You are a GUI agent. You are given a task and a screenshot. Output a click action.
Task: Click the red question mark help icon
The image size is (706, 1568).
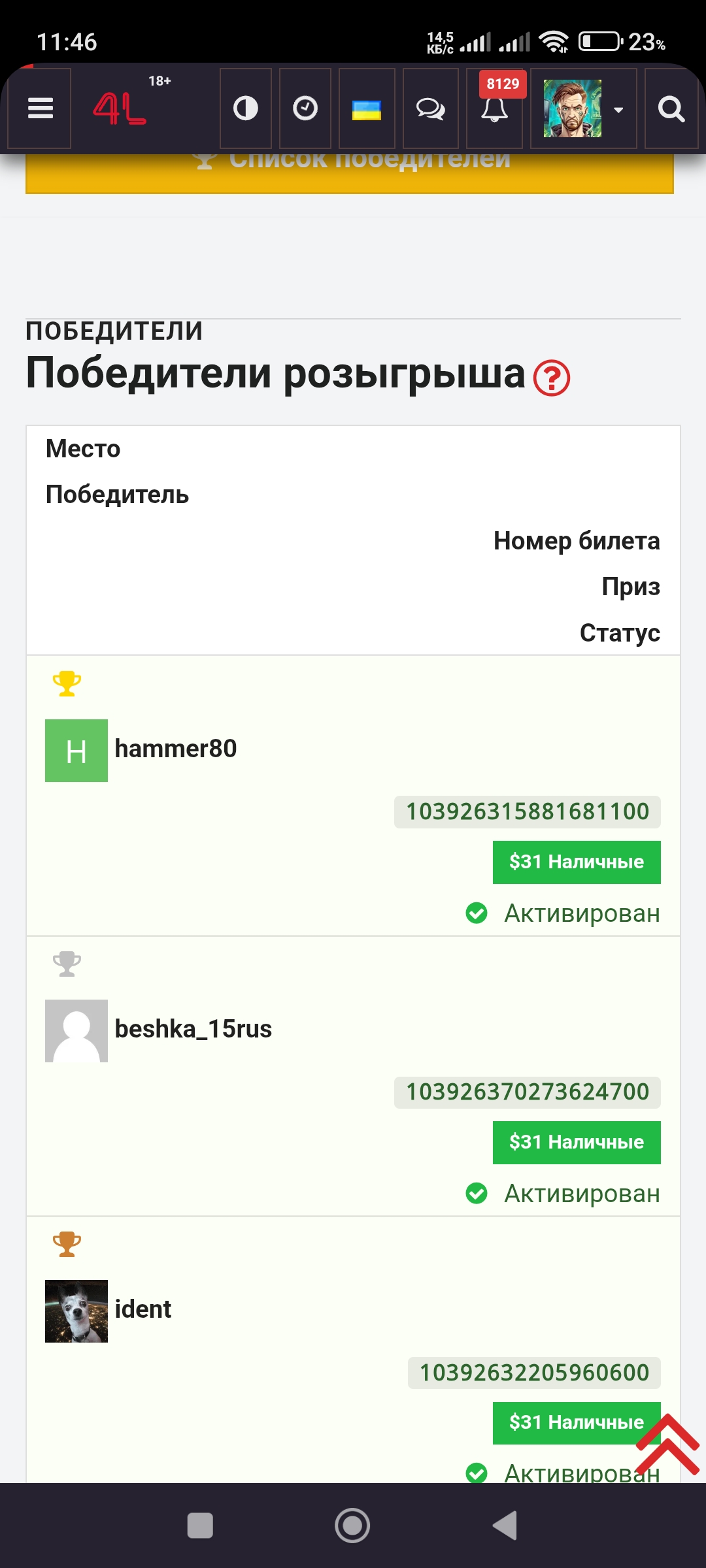tap(552, 378)
